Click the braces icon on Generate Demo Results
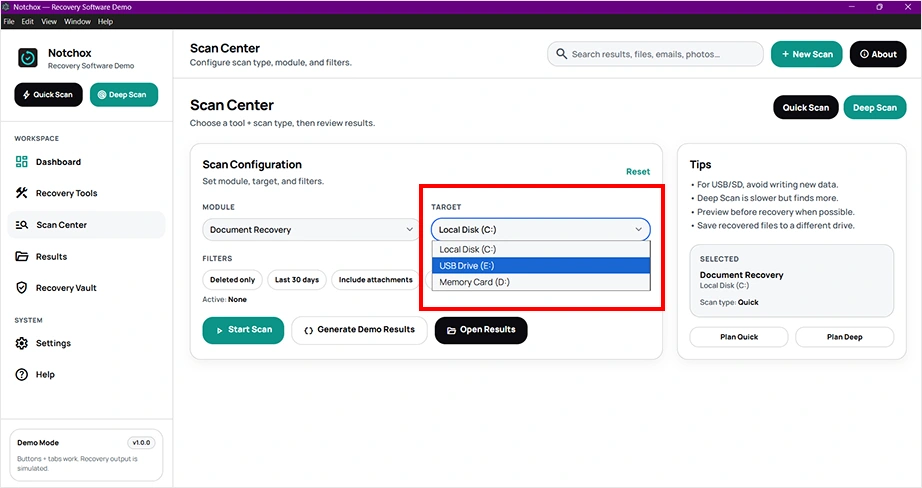The image size is (922, 488). point(309,330)
